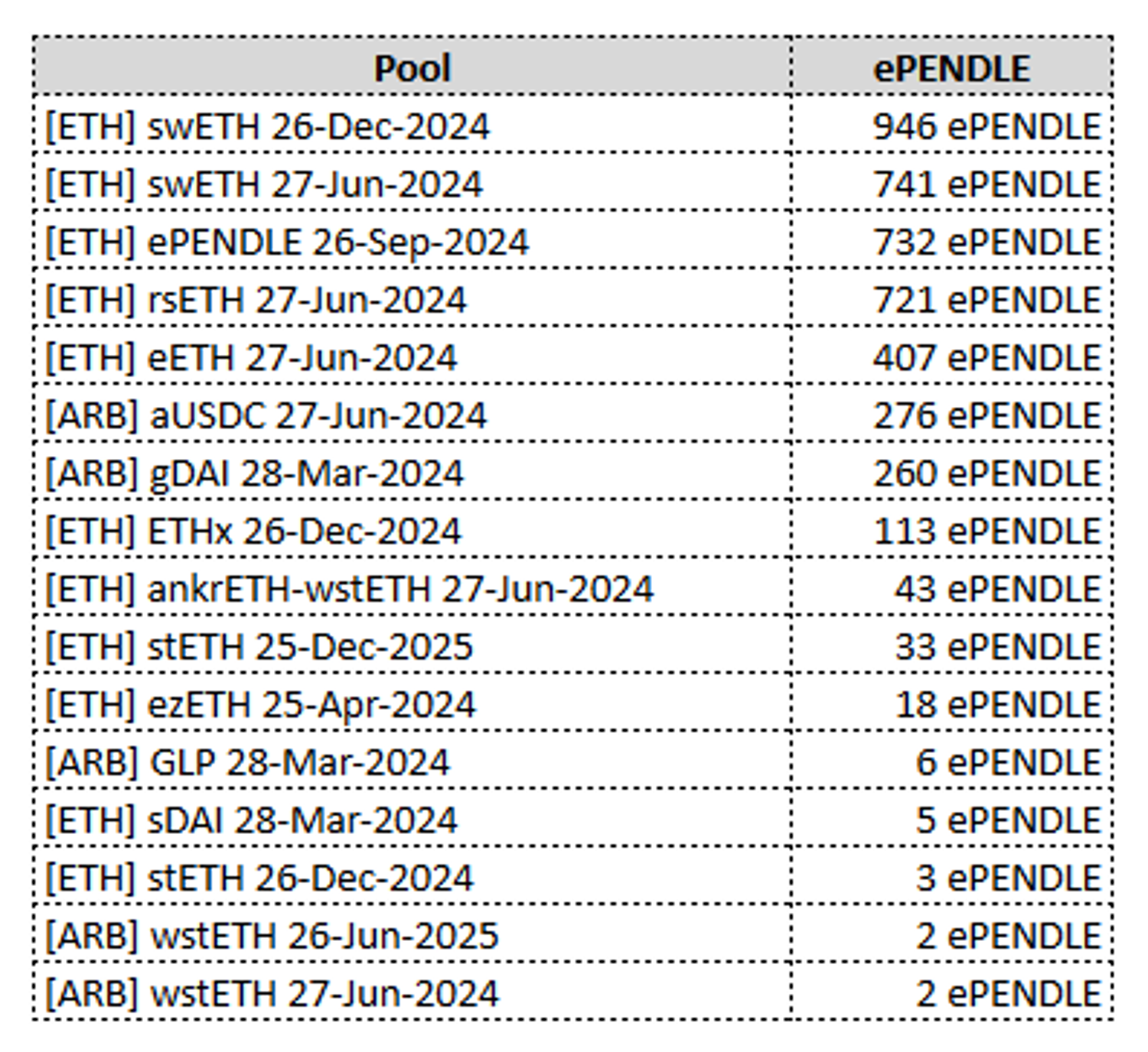Click the 18 ePENDLE value
The width and height of the screenshot is (1148, 1052).
point(997,705)
